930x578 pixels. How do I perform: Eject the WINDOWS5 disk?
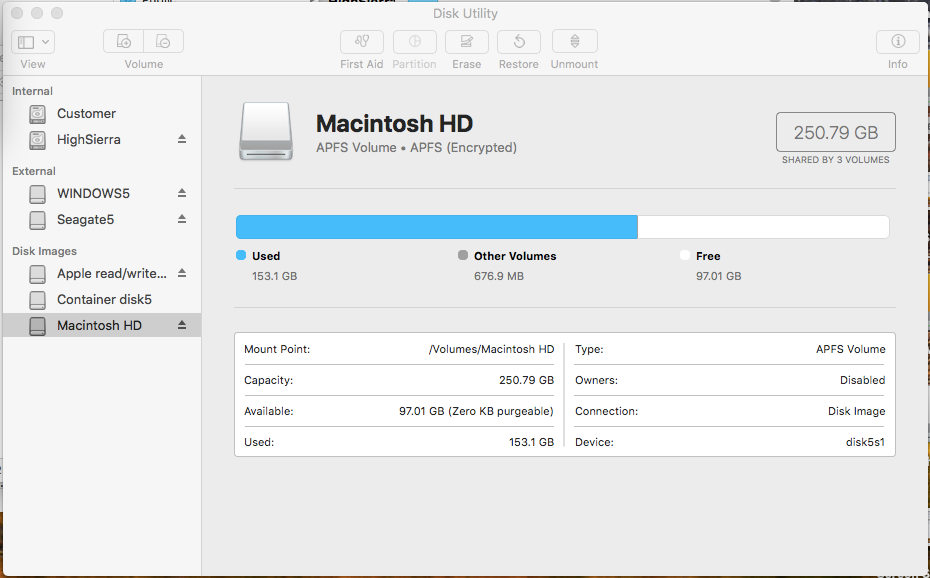point(182,193)
